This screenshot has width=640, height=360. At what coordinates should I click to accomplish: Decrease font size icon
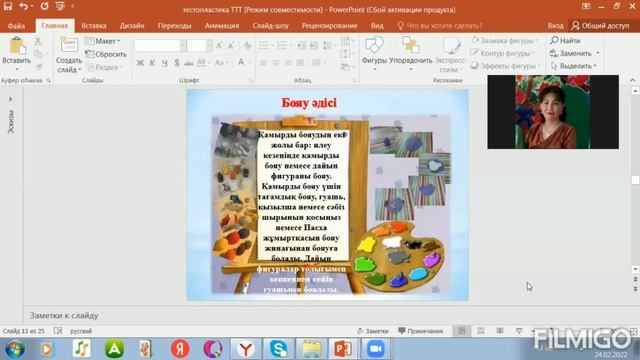tap(231, 45)
